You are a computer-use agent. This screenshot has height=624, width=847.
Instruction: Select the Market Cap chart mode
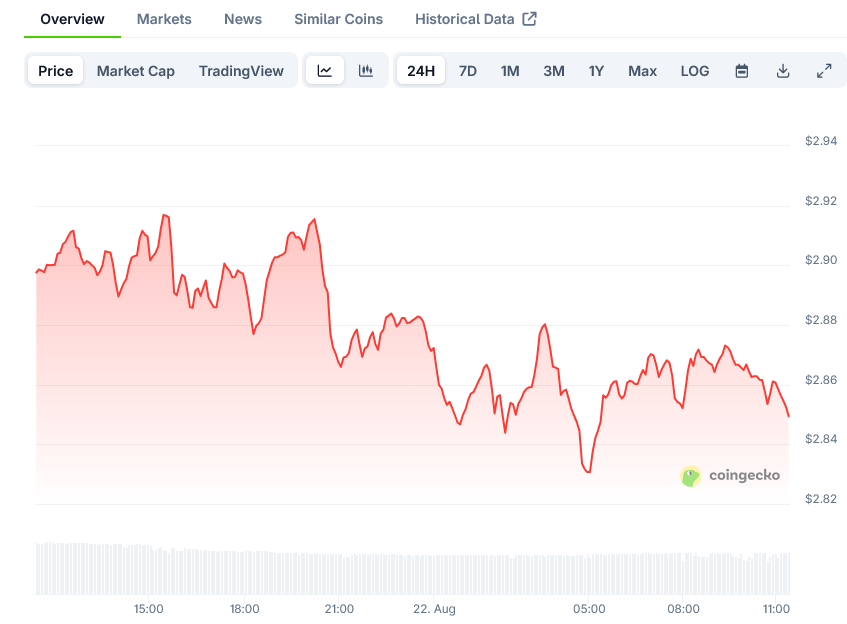(136, 71)
